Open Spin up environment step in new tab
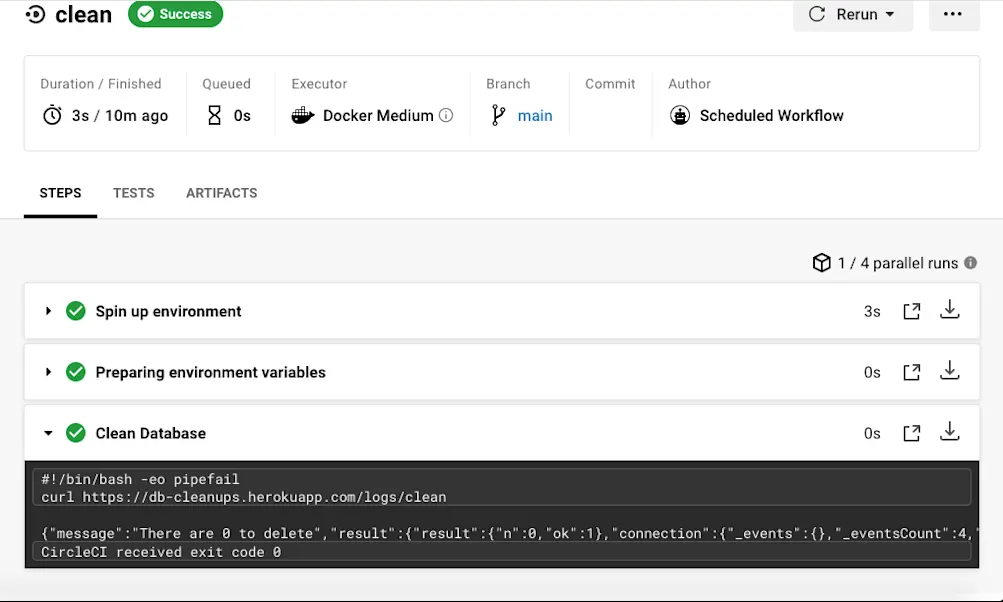 click(x=911, y=311)
